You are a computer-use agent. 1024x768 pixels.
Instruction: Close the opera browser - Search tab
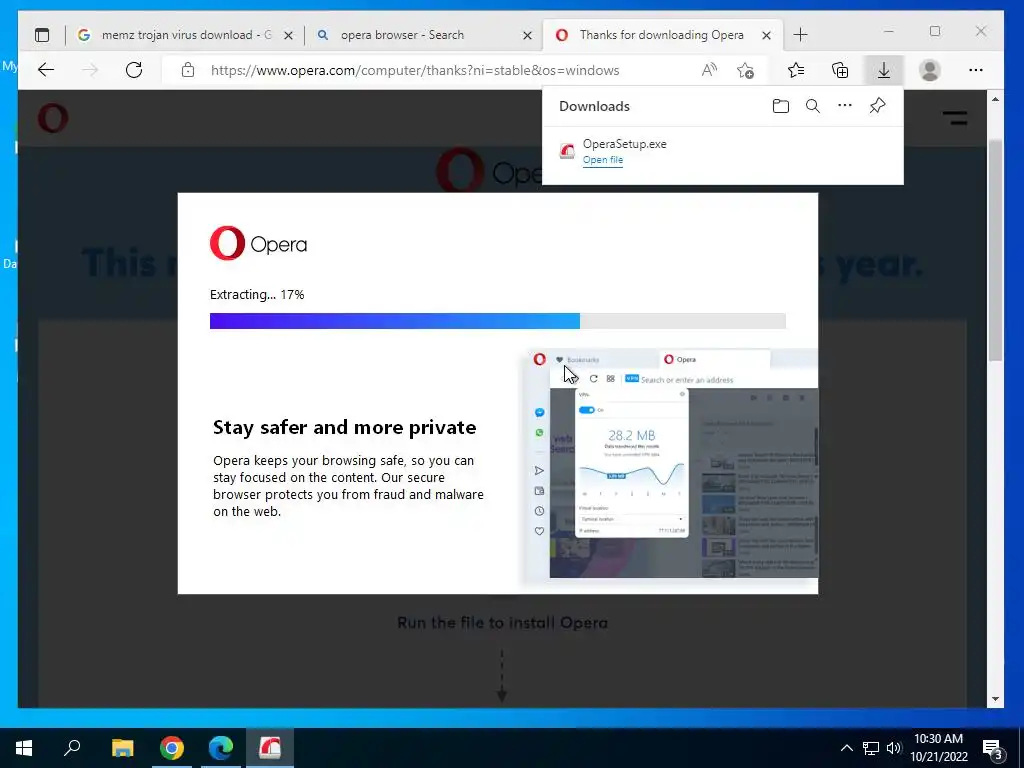click(527, 35)
